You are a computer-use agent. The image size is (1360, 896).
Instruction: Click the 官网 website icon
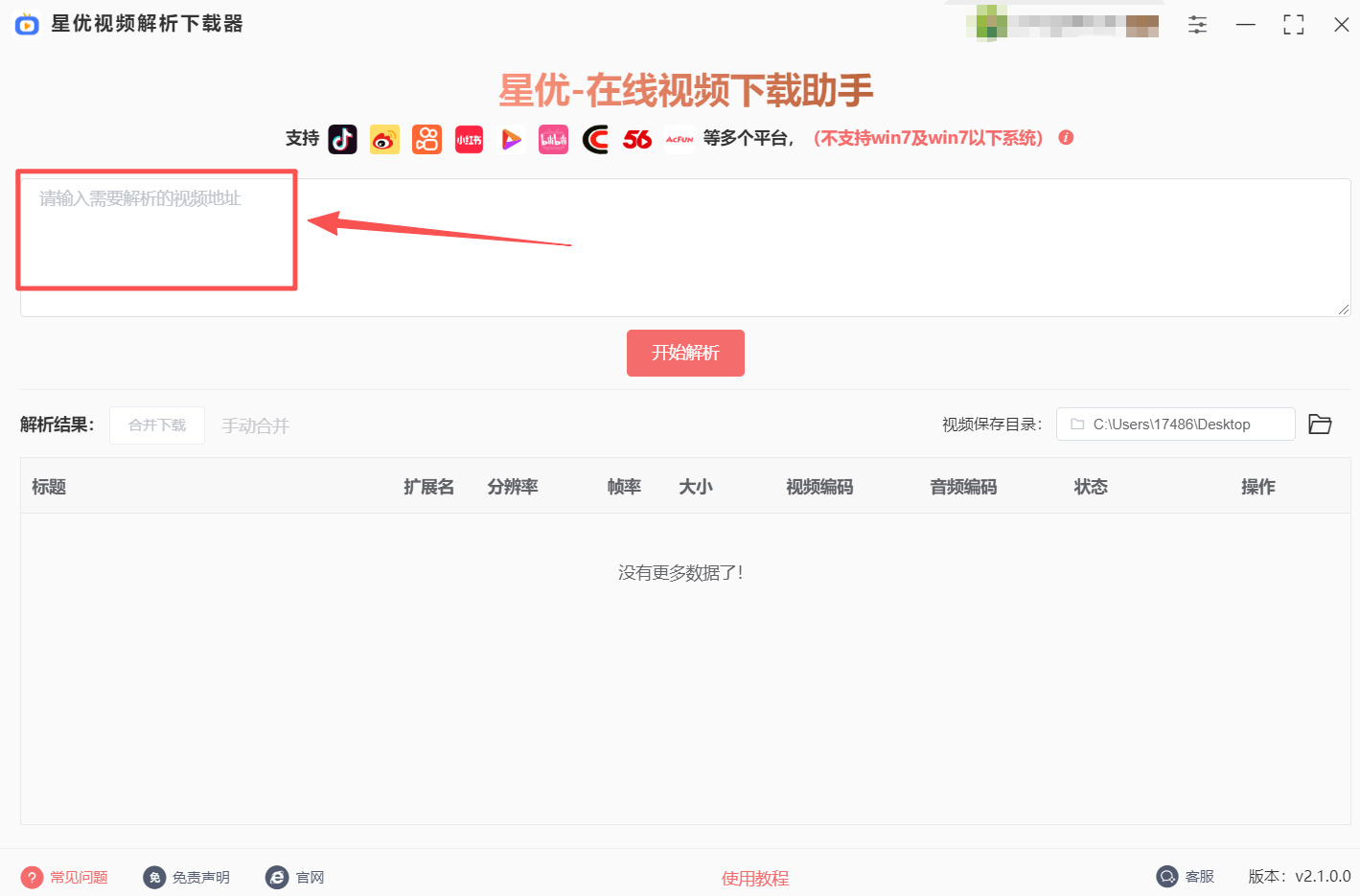click(277, 876)
